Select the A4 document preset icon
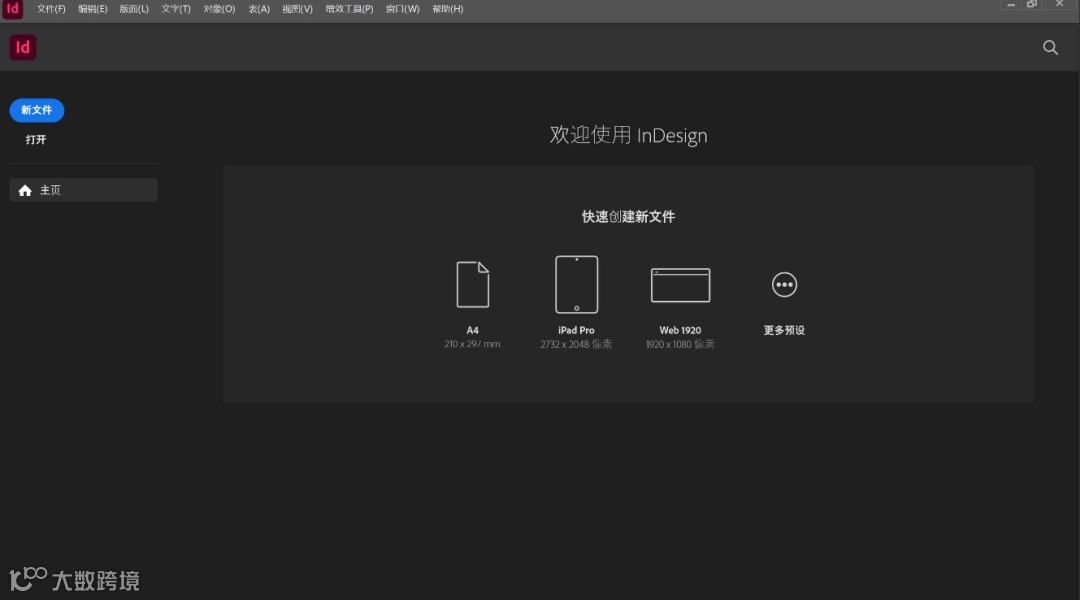Viewport: 1080px width, 600px height. click(x=472, y=284)
